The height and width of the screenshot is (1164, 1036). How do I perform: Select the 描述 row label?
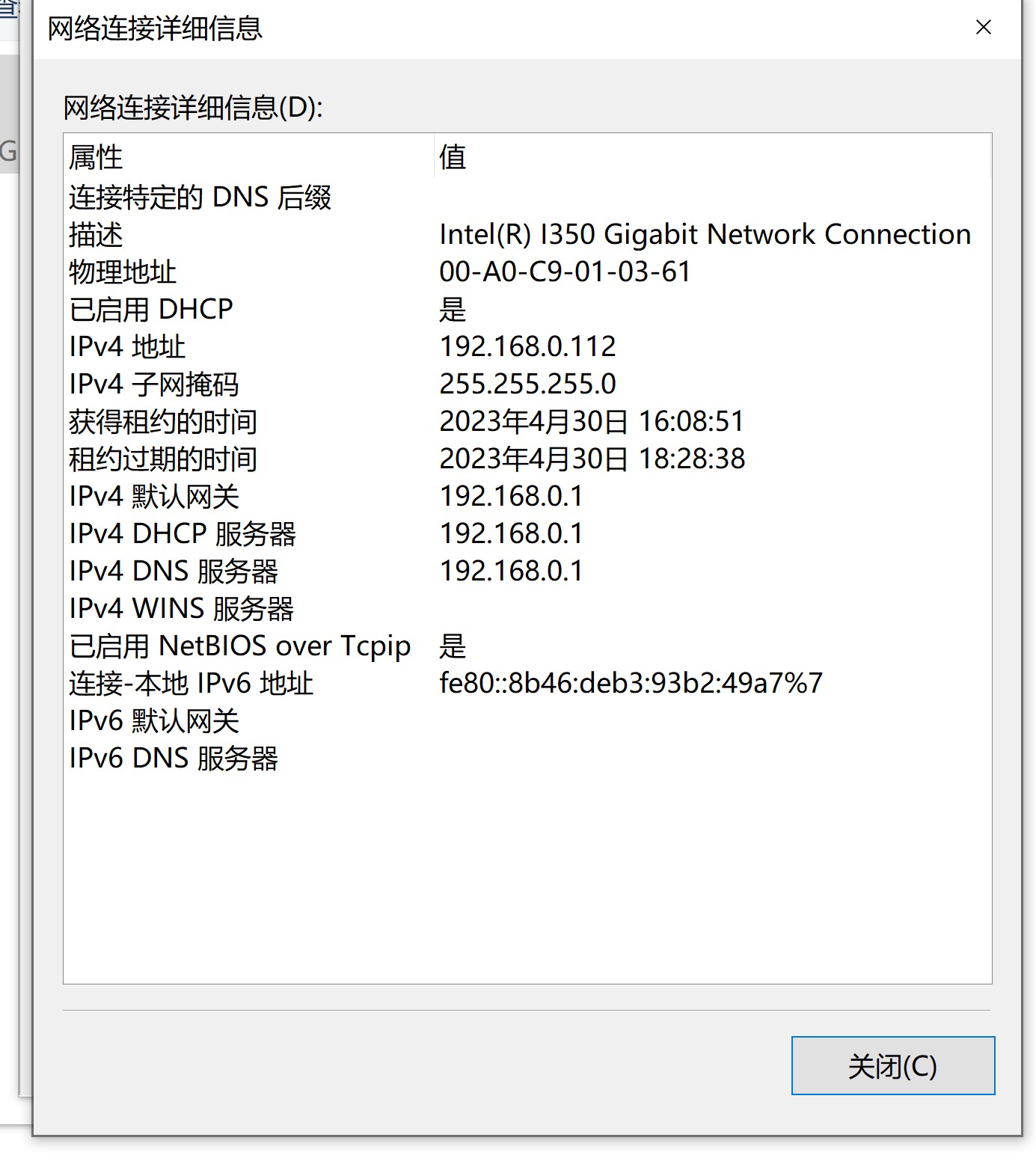point(96,235)
